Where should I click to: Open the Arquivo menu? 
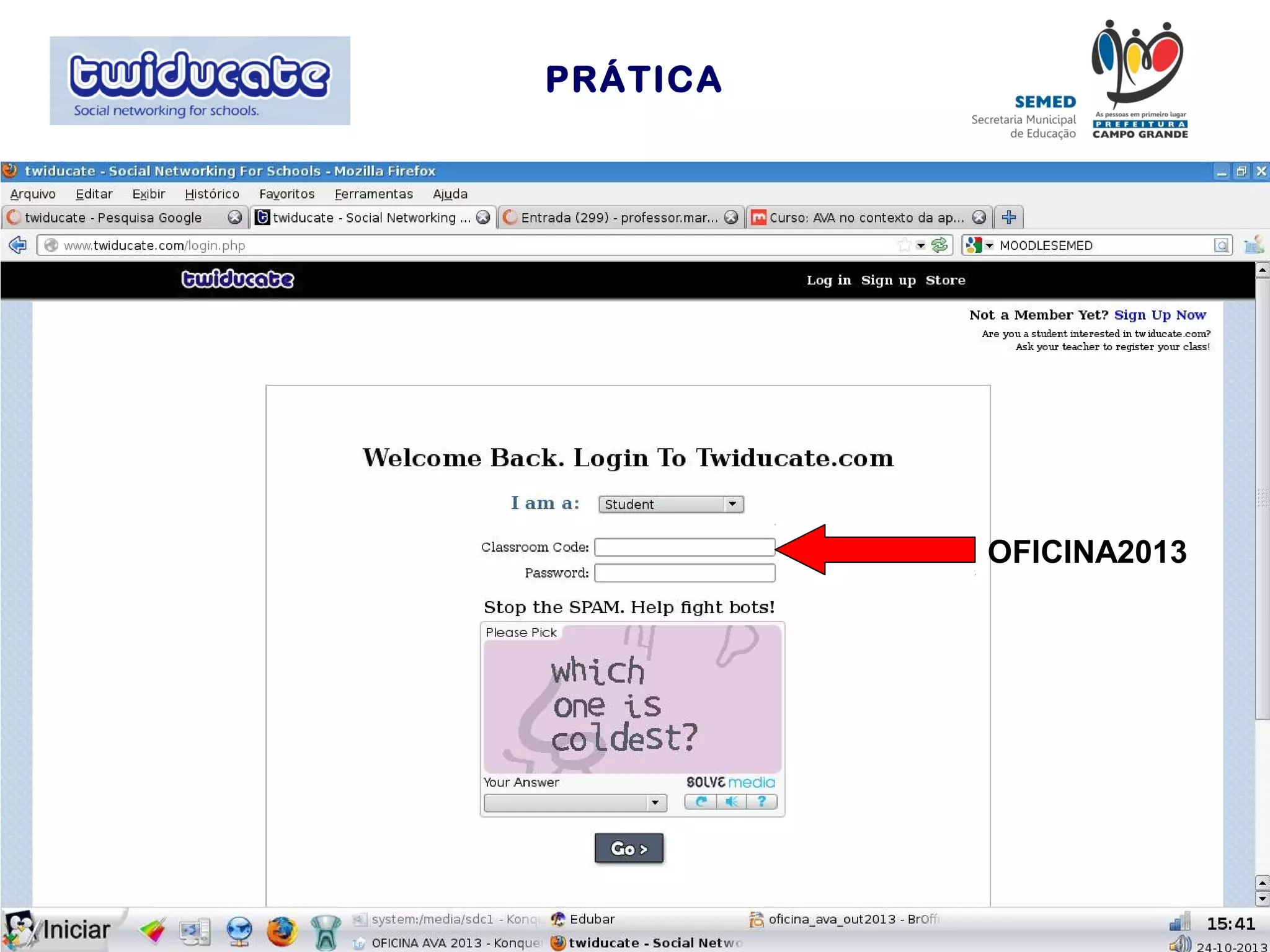click(33, 194)
